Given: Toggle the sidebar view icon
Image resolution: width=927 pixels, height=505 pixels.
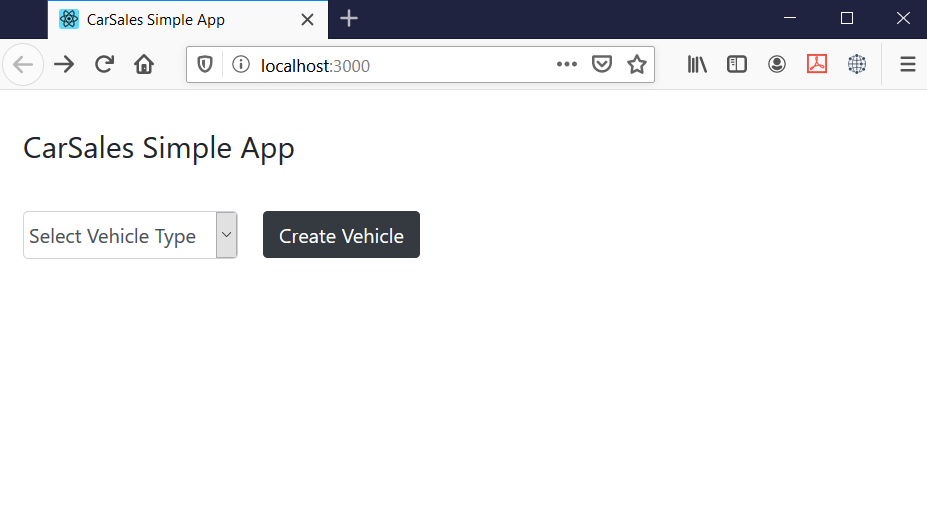Looking at the screenshot, I should [x=737, y=64].
